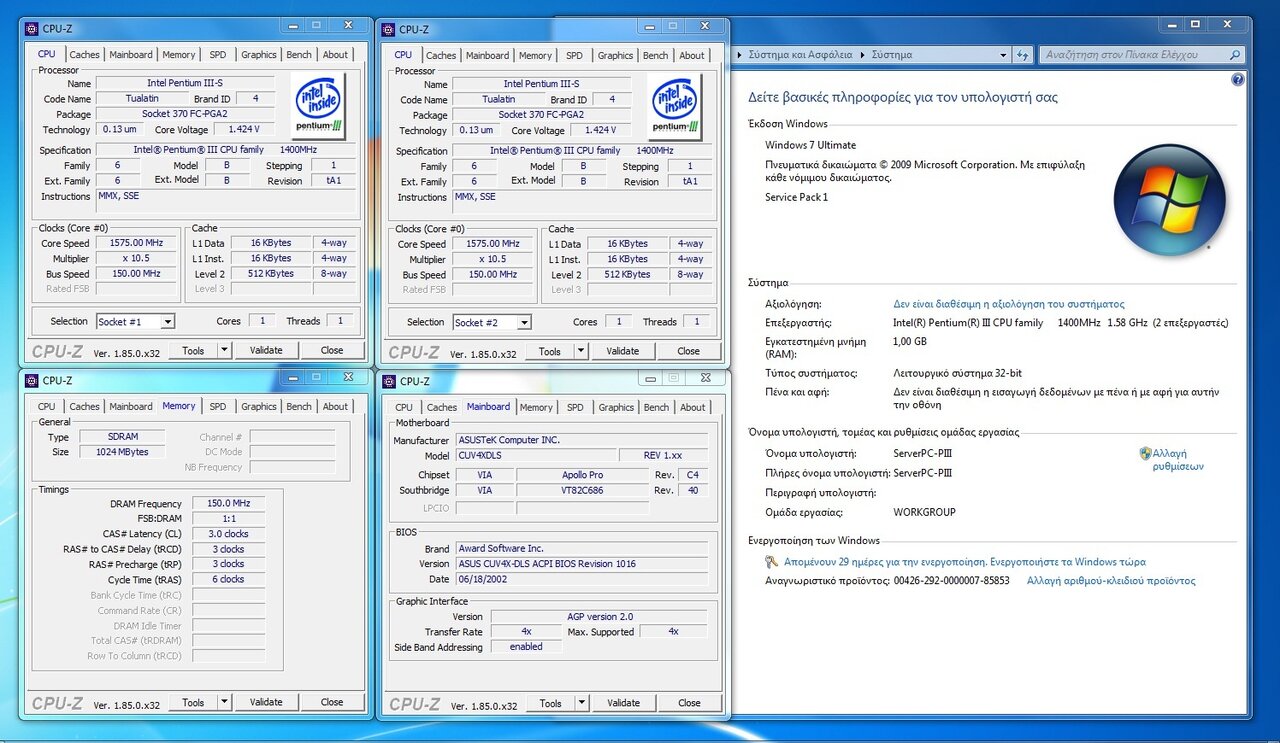
Task: Switch to Bench tab in the Memory window
Action: pos(299,407)
